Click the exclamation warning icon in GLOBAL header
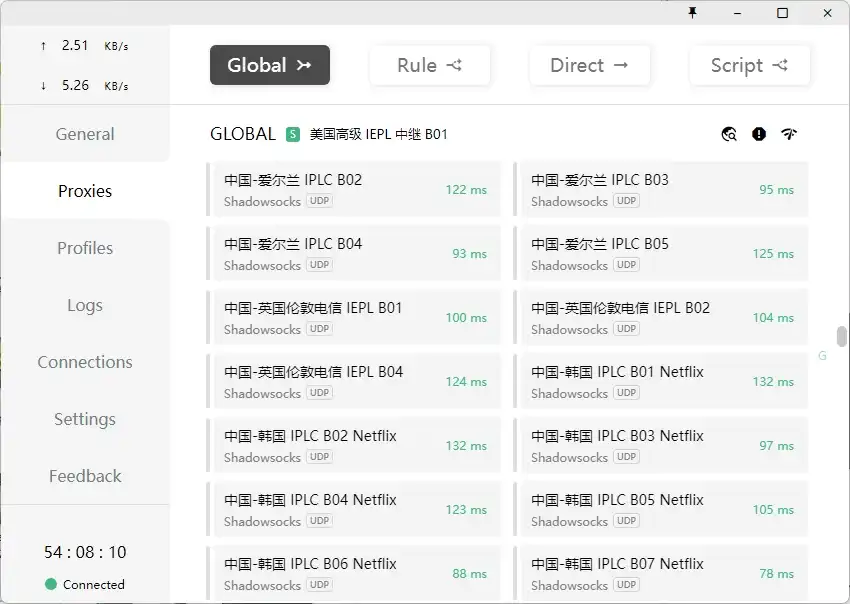The height and width of the screenshot is (604, 850). [759, 134]
